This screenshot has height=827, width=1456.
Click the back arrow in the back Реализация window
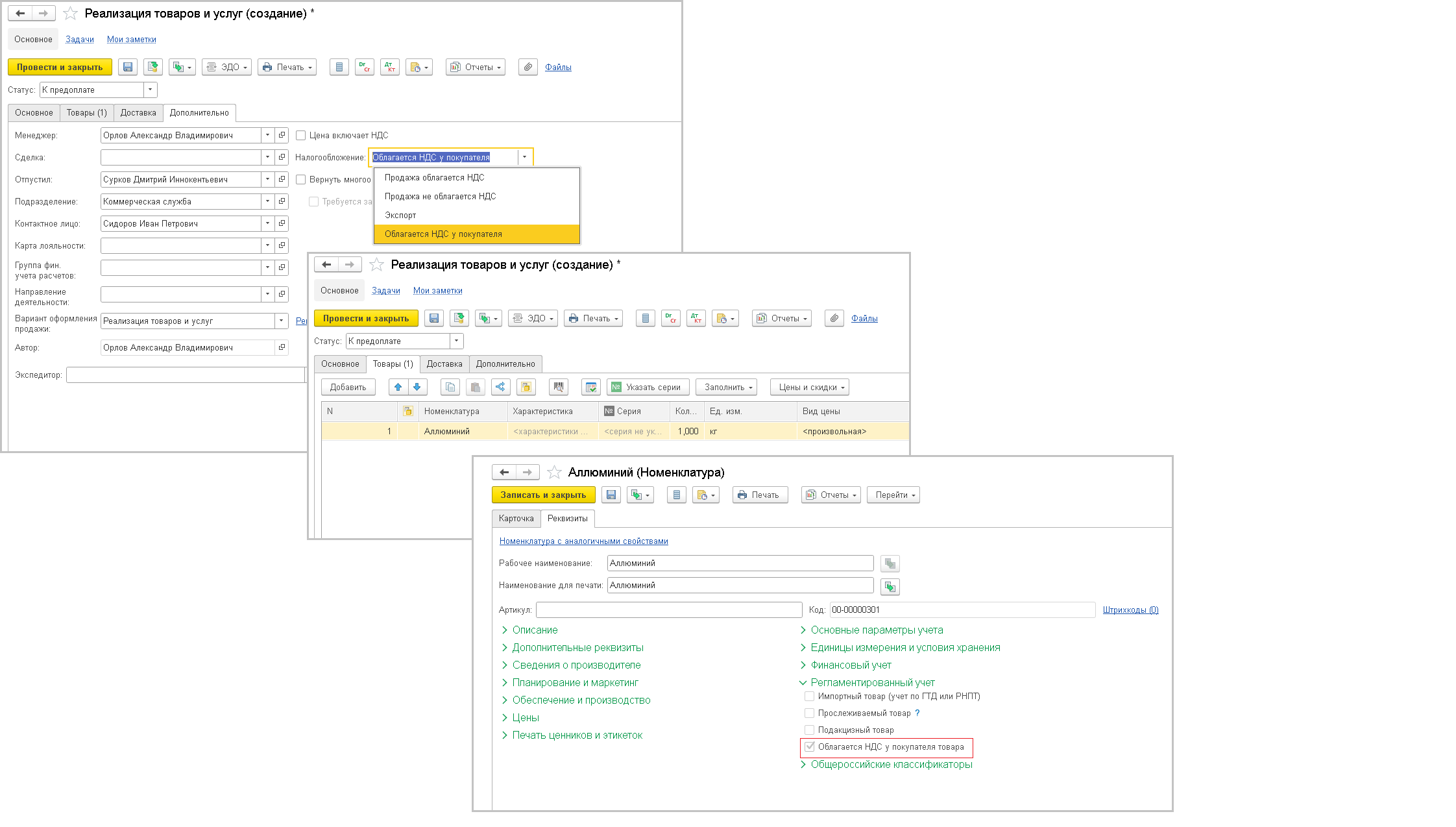[20, 14]
